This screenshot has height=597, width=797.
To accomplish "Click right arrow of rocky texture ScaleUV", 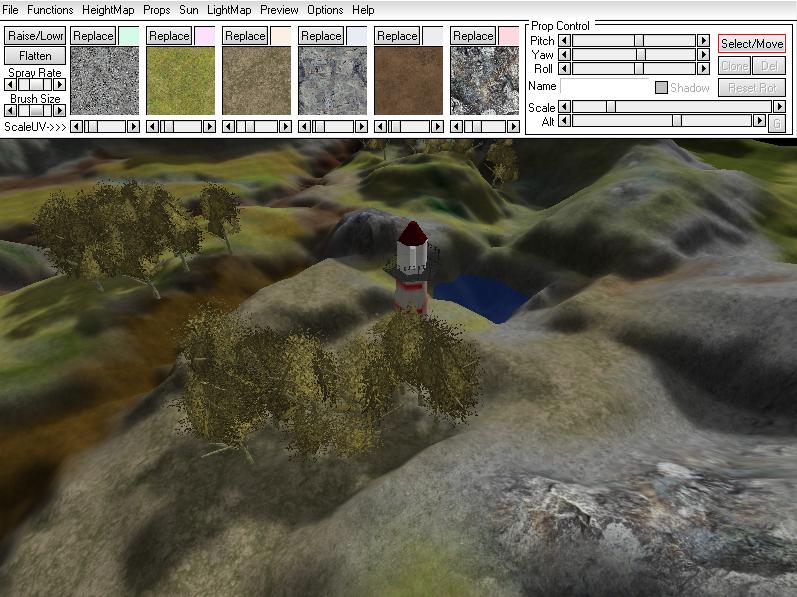I will [513, 127].
